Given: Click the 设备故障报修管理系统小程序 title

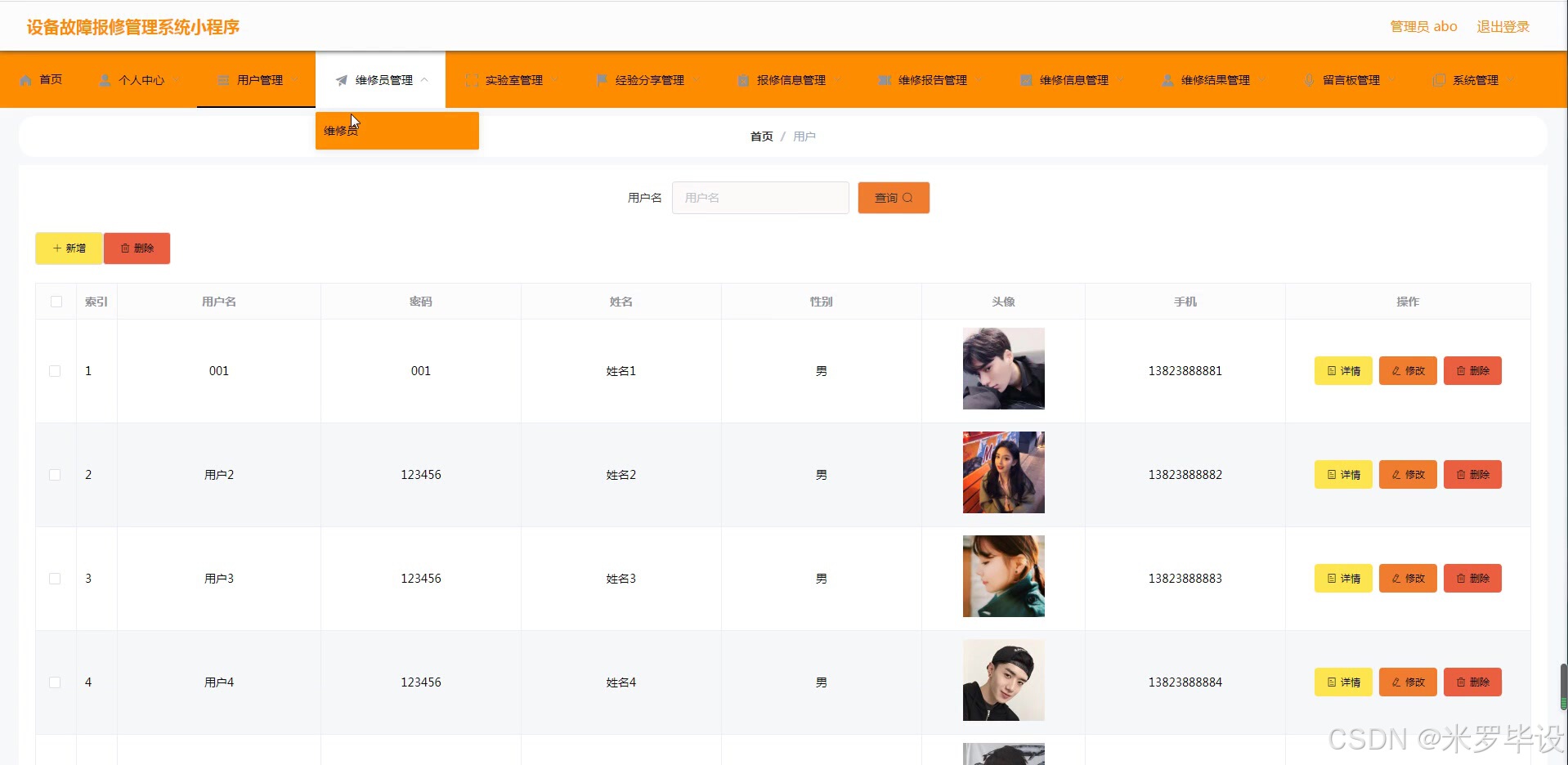Looking at the screenshot, I should tap(132, 27).
